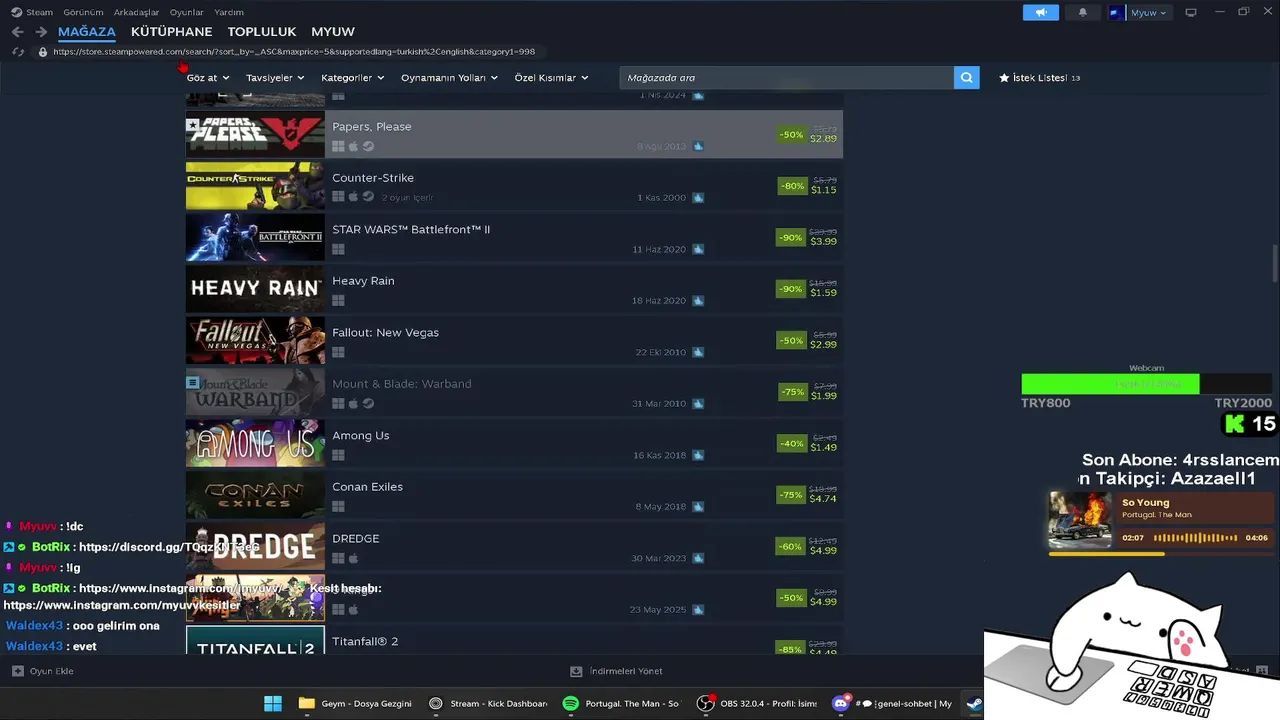Image resolution: width=1280 pixels, height=720 pixels.
Task: Click the store search magnifier button
Action: point(966,77)
